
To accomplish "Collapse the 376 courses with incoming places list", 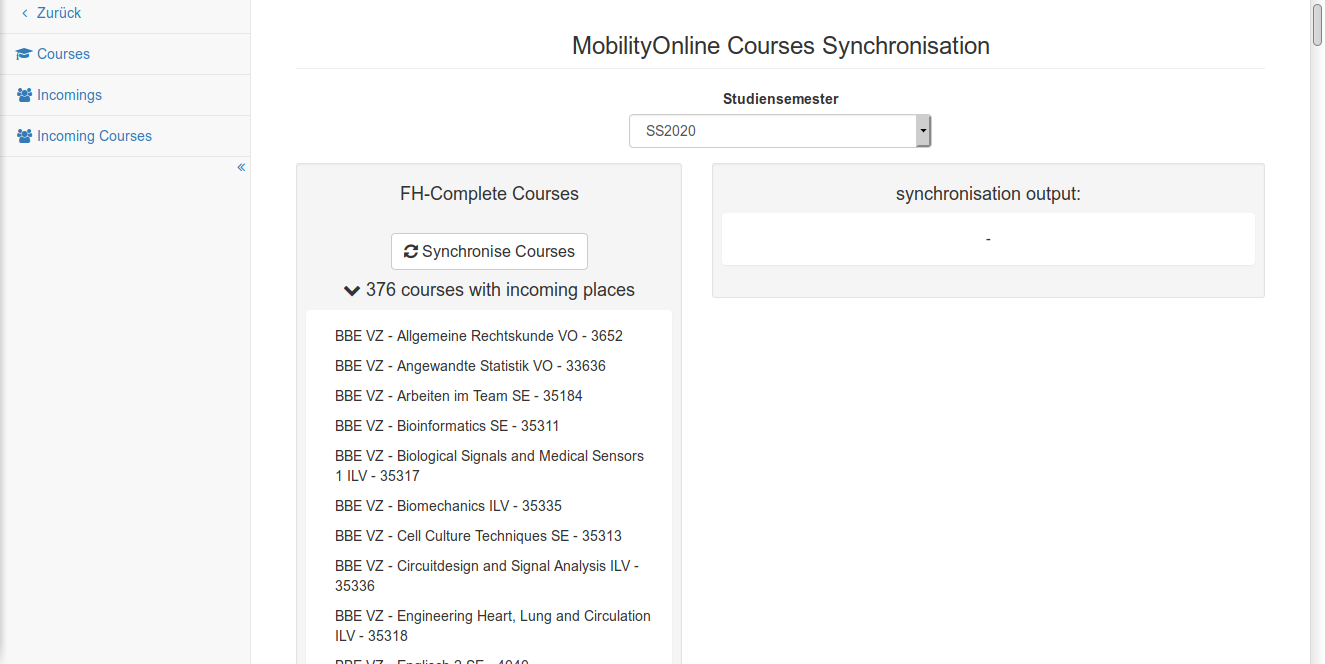I will [351, 291].
